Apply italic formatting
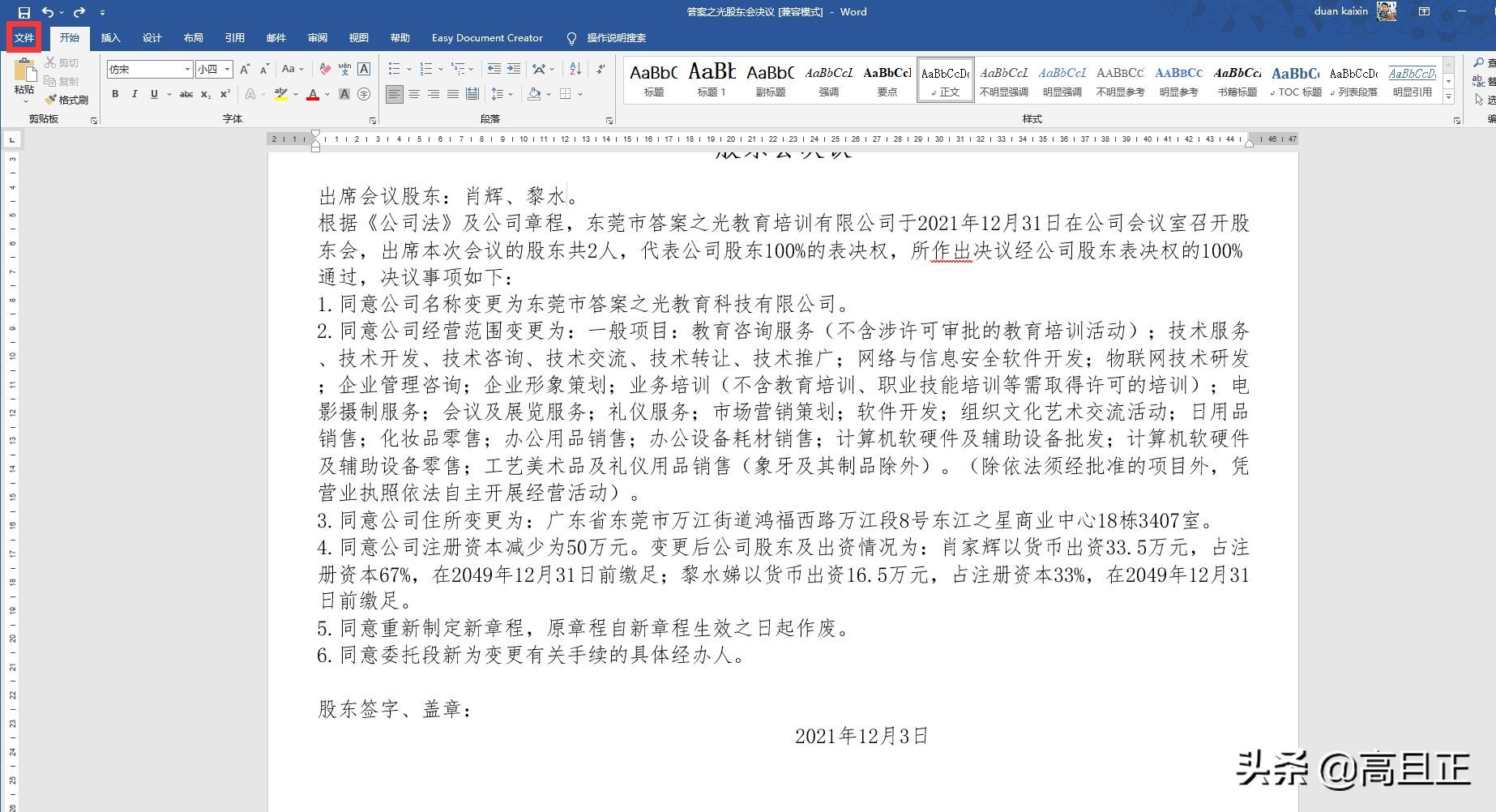 tap(135, 94)
